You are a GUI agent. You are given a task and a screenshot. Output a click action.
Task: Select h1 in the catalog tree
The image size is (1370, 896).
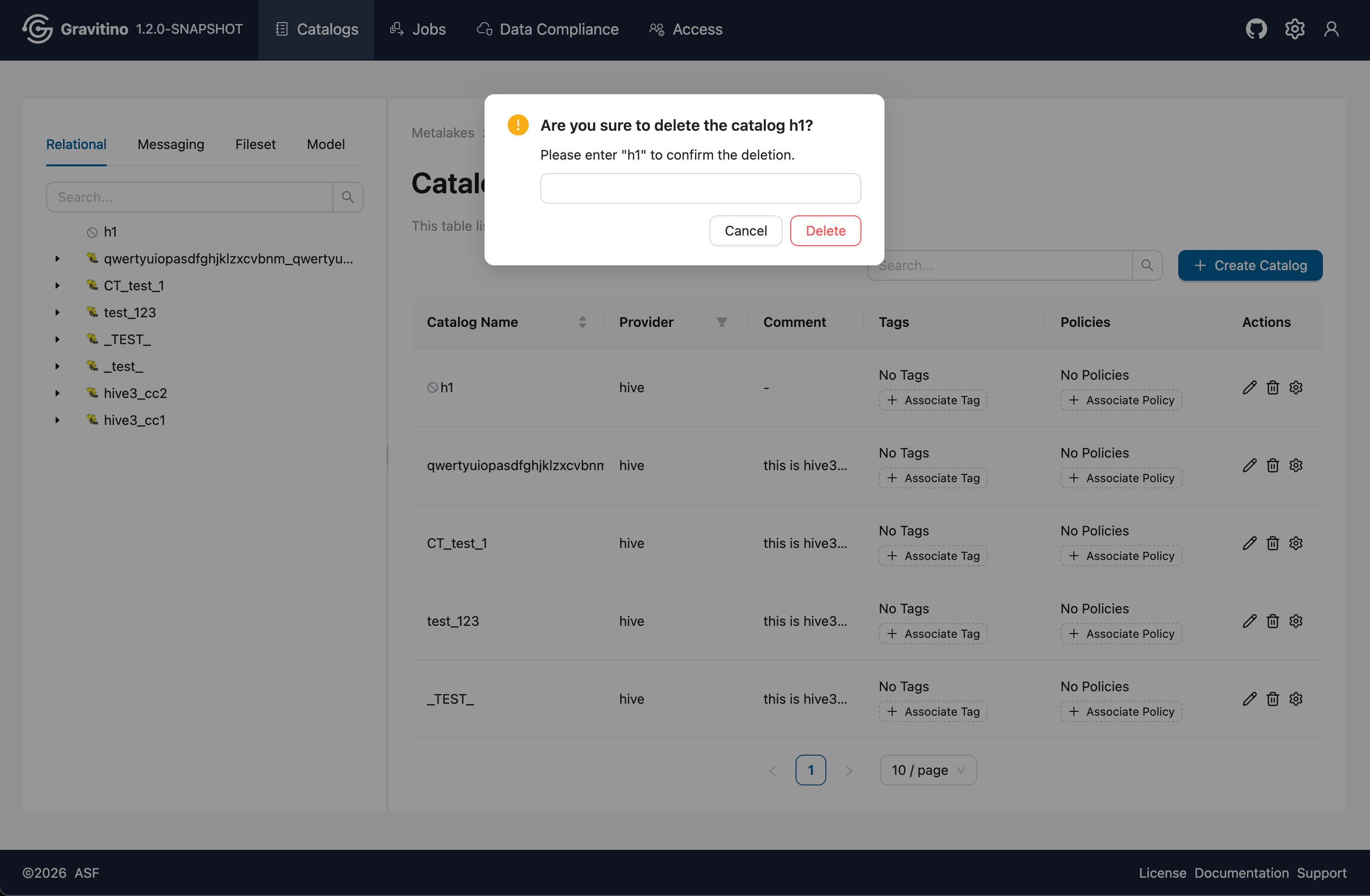(x=110, y=232)
